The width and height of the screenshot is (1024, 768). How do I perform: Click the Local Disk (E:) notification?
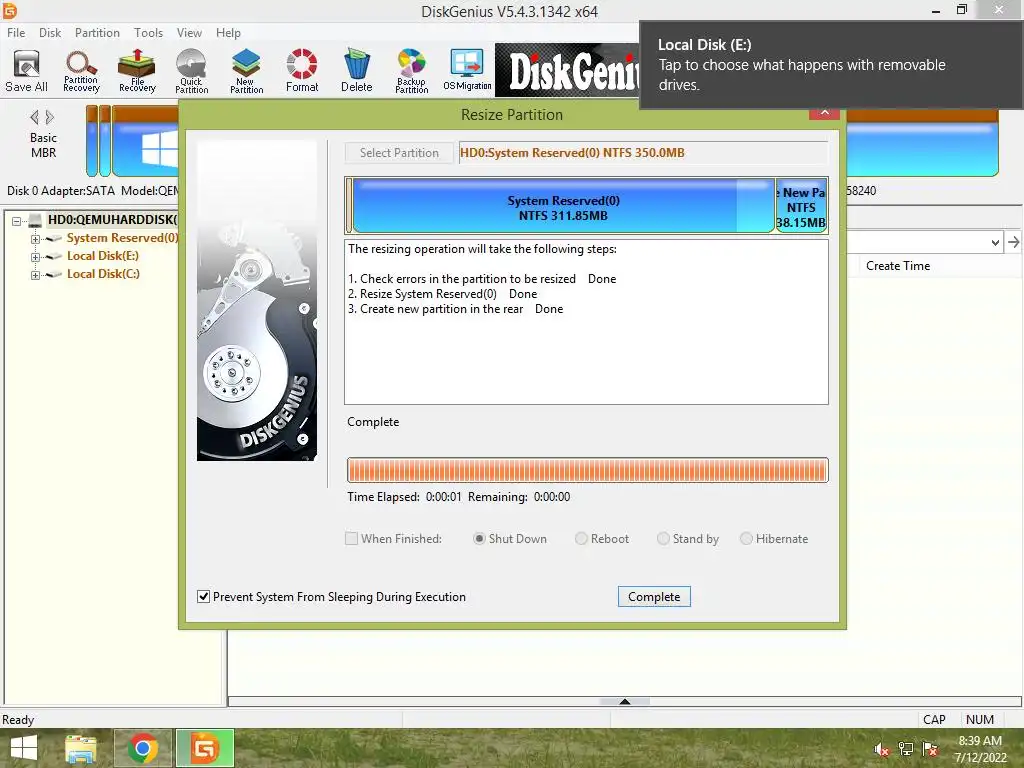(831, 65)
